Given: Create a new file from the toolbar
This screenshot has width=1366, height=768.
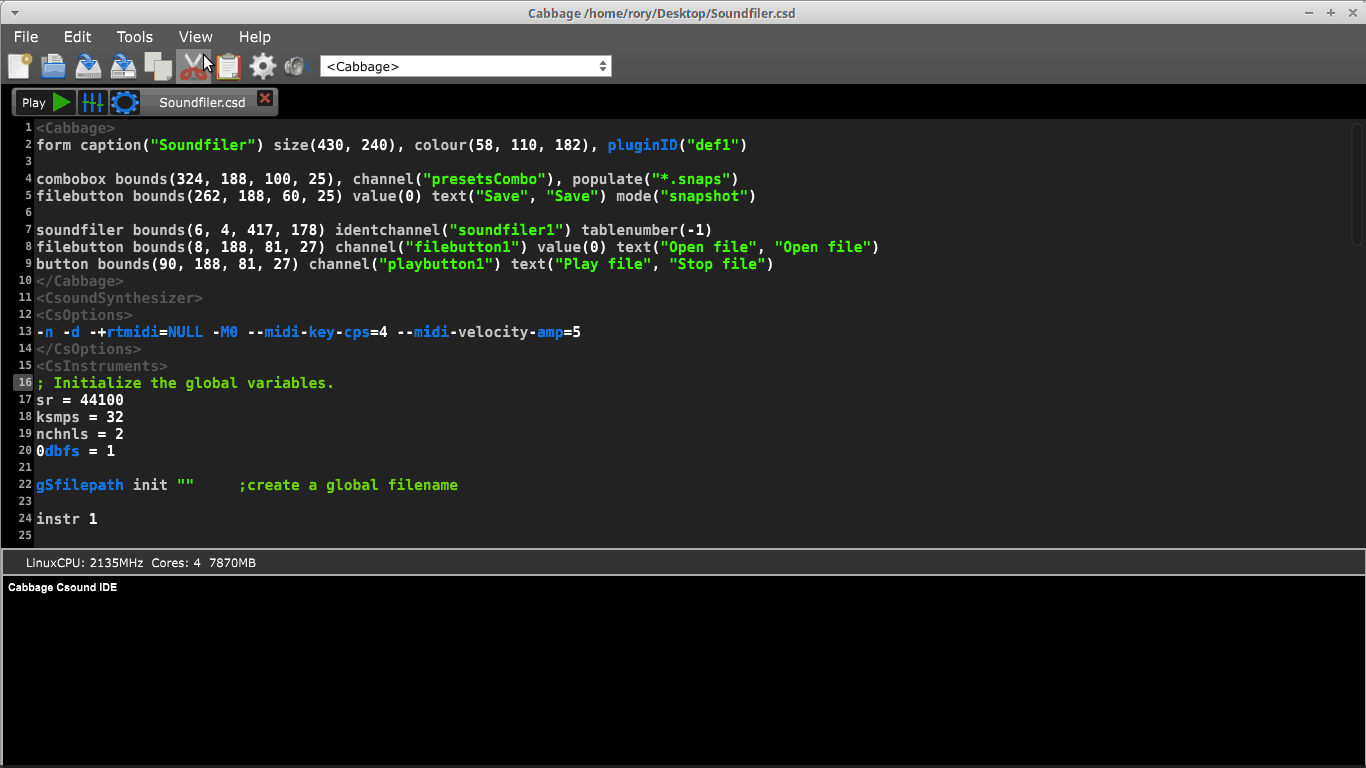Looking at the screenshot, I should click(x=19, y=66).
